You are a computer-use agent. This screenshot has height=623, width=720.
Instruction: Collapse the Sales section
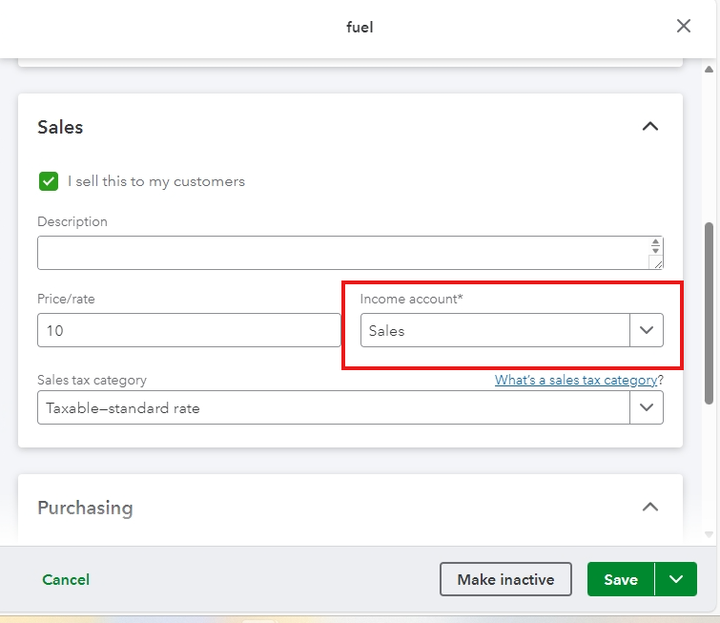click(x=650, y=127)
